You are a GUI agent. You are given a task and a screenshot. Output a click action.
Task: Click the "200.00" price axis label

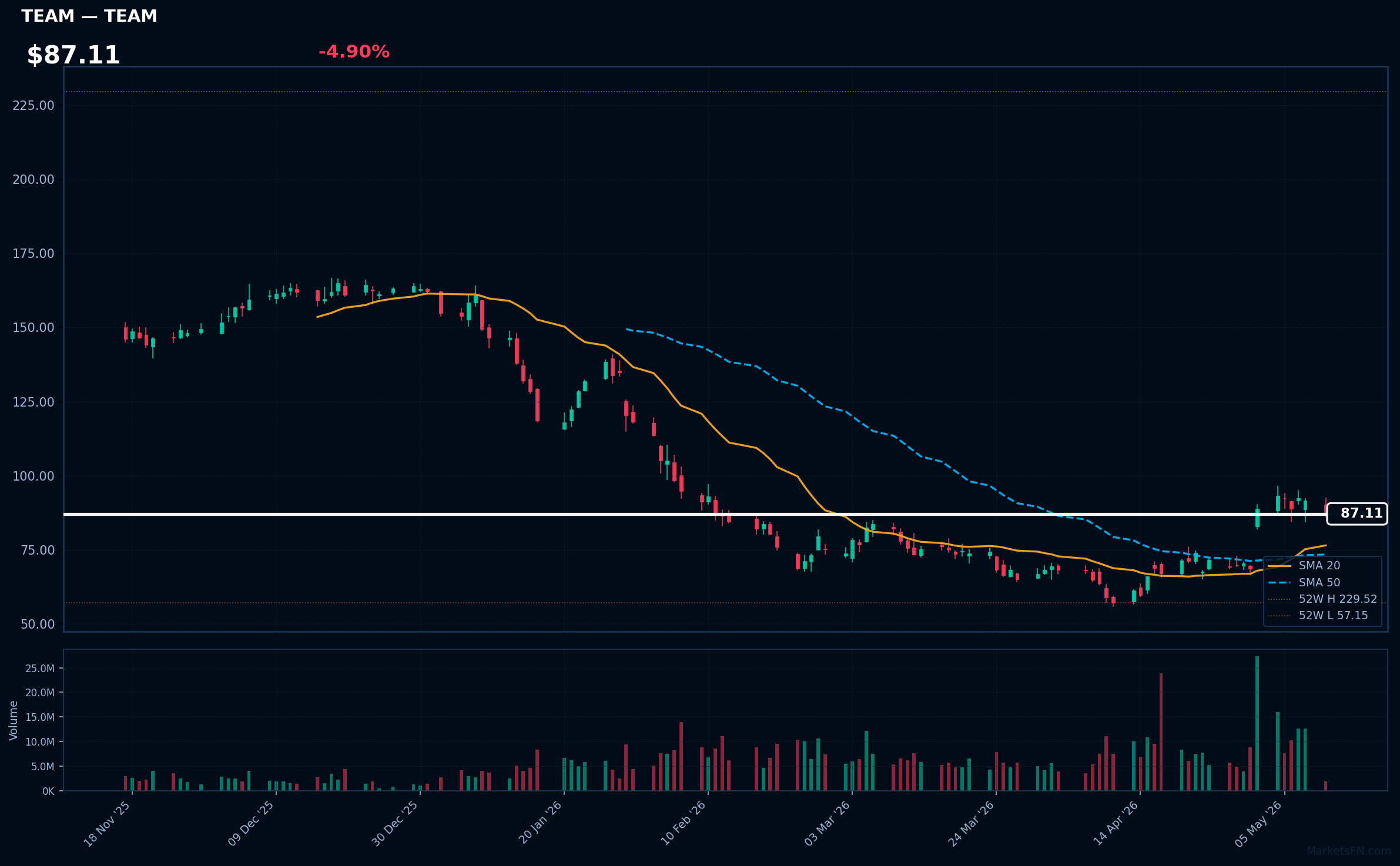(x=34, y=179)
